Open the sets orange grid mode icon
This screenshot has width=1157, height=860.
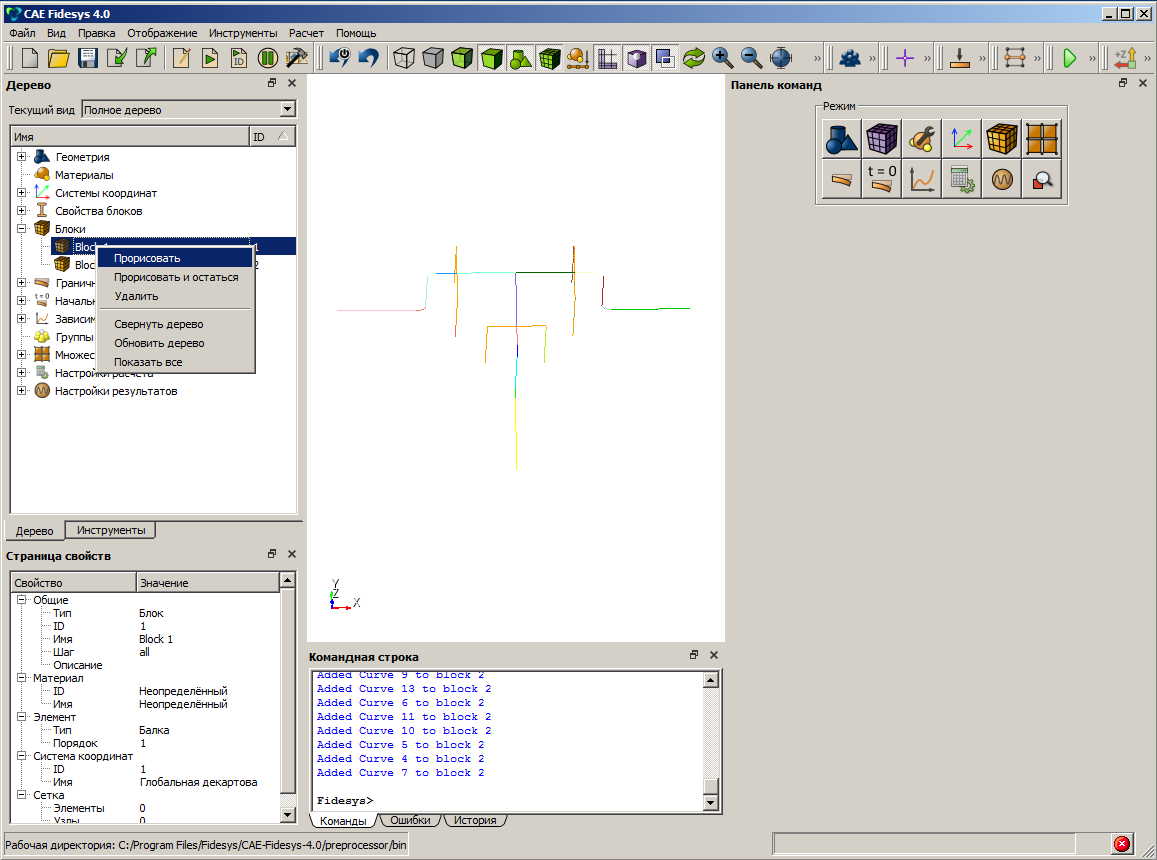click(1042, 139)
